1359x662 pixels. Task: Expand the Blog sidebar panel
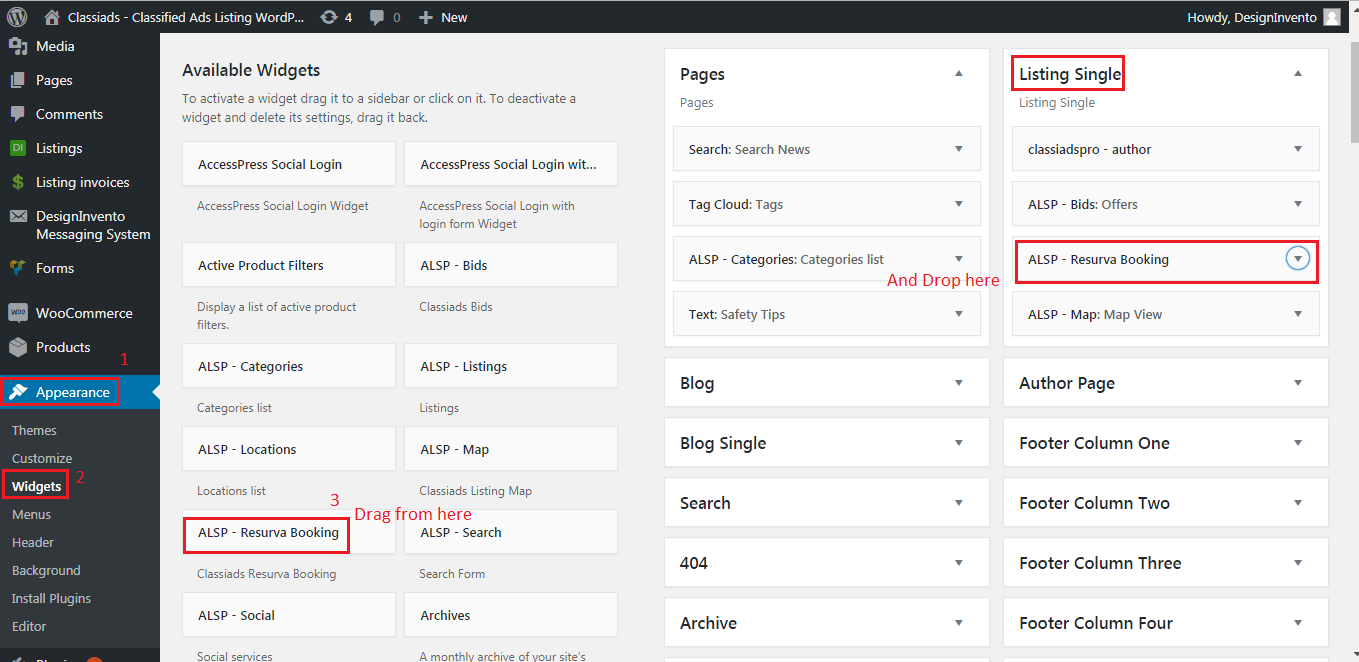pos(958,383)
